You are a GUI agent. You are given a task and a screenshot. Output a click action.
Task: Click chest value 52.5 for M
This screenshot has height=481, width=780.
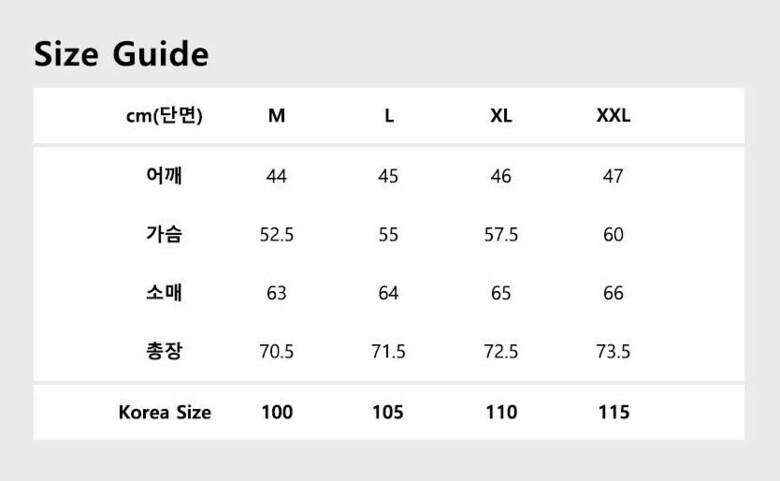277,235
